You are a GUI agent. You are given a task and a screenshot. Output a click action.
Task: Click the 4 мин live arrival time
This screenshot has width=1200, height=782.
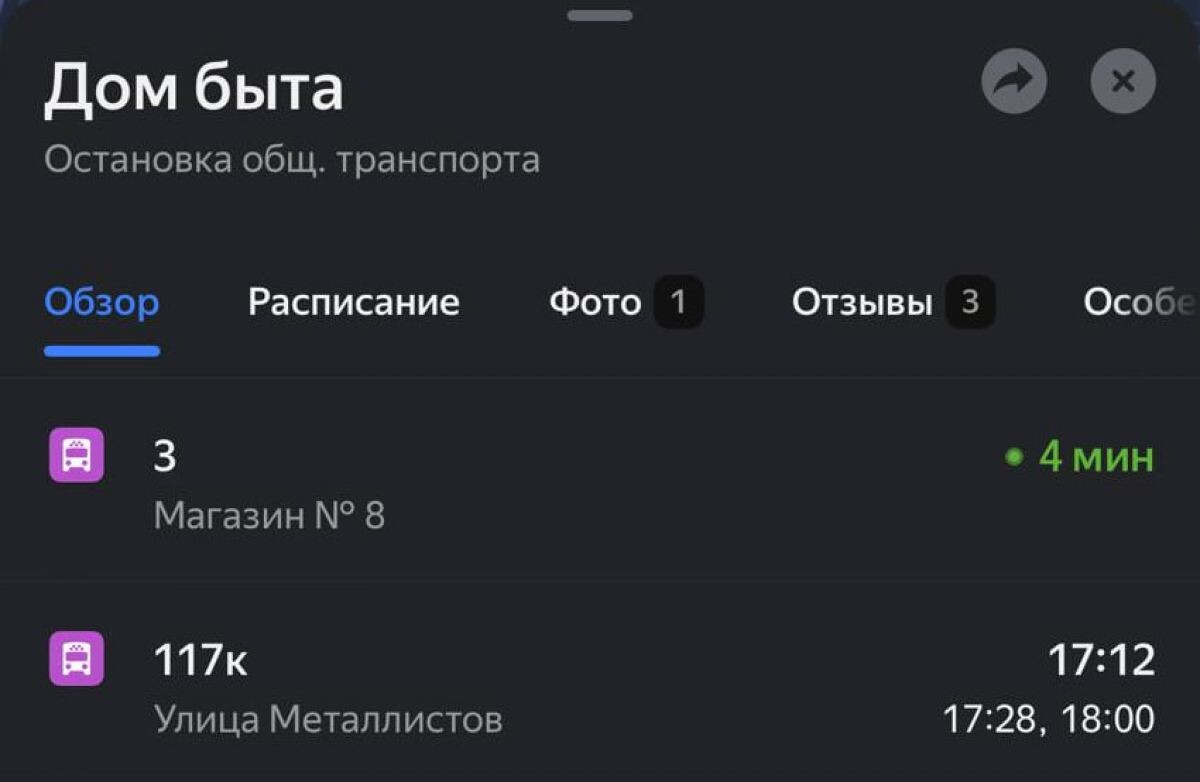coord(1093,456)
